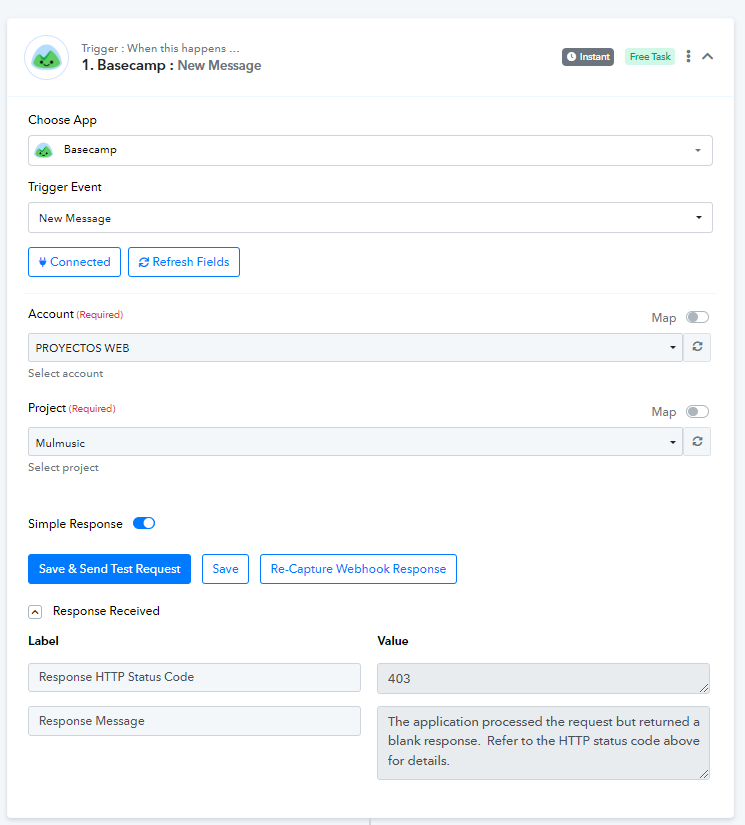Enable the Map toggle for Project
This screenshot has width=745, height=825.
coord(697,411)
